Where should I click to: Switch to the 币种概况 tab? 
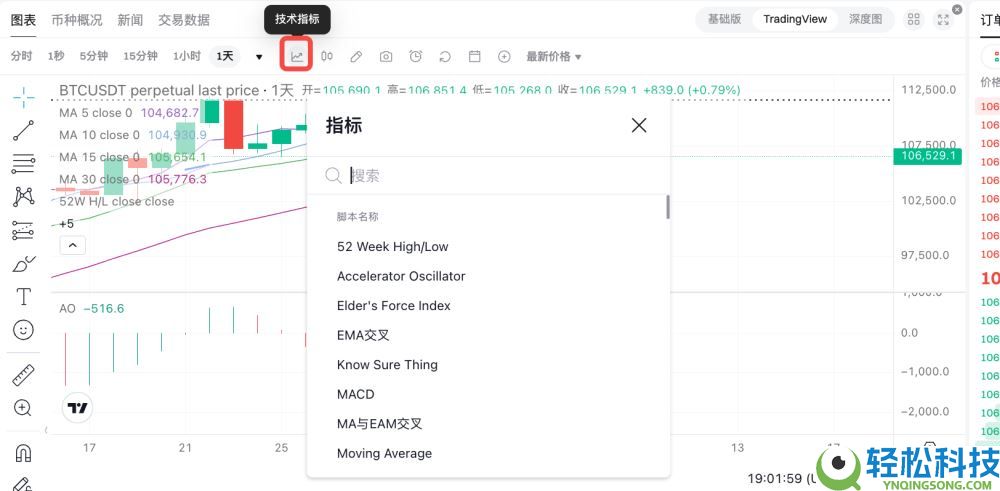tap(77, 20)
